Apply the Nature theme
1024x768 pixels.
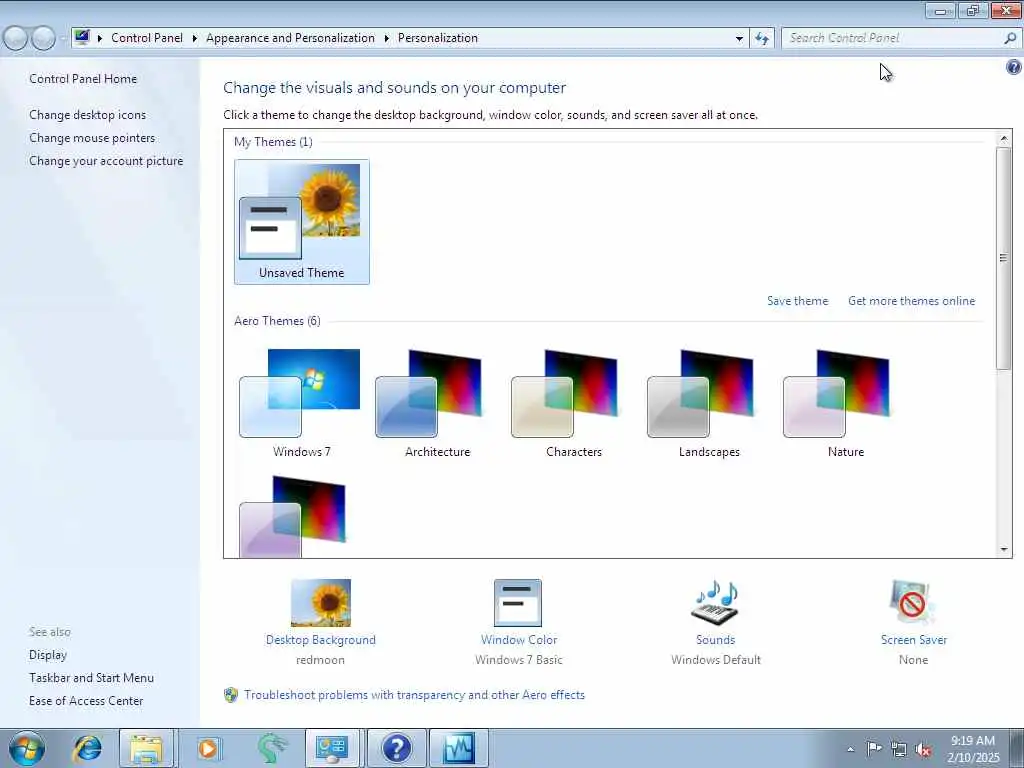point(844,403)
